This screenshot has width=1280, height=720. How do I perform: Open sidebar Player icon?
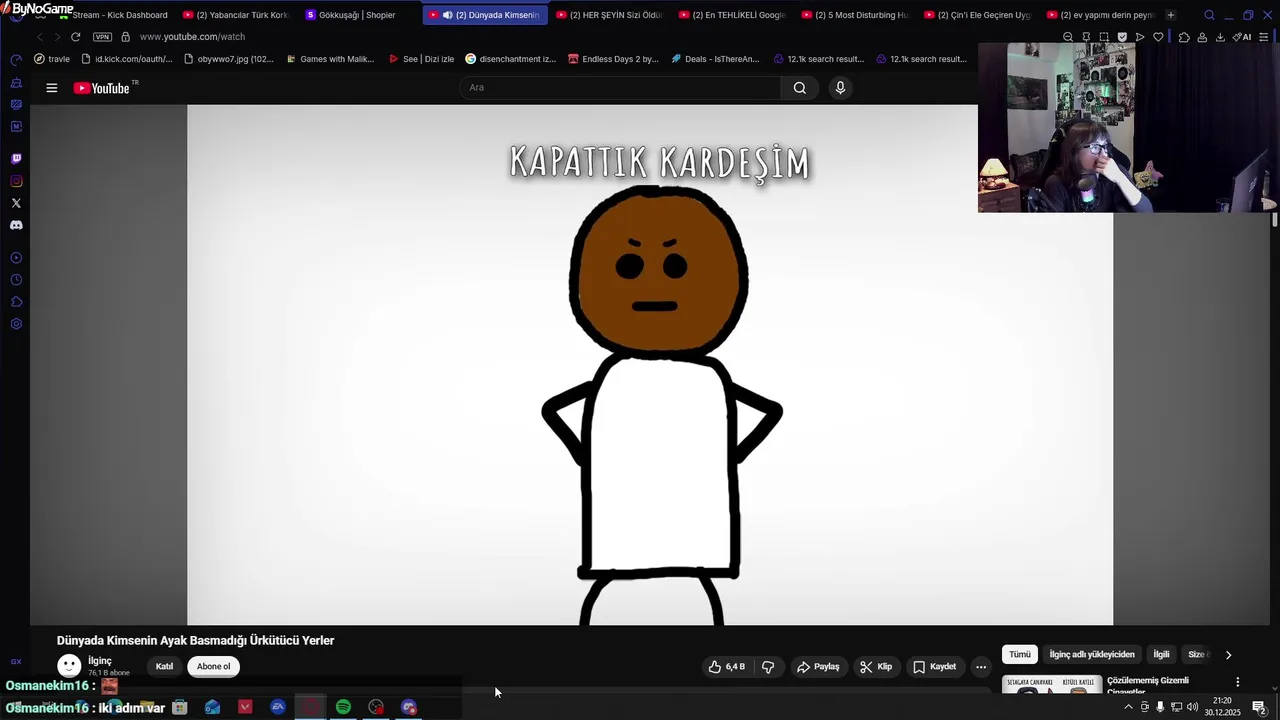pos(16,258)
